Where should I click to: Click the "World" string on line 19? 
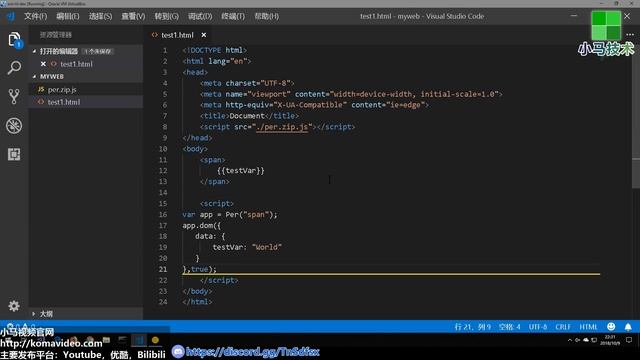click(x=267, y=247)
